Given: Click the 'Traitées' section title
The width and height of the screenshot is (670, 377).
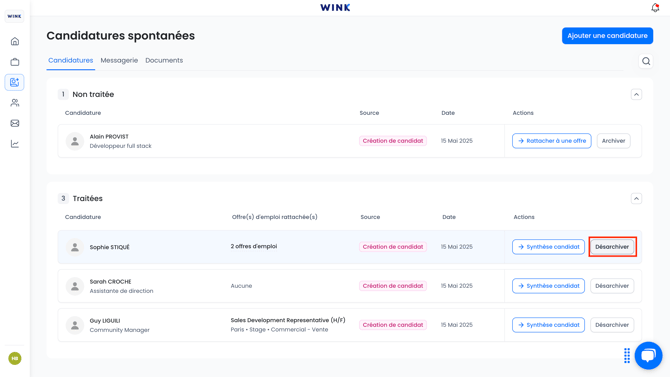Looking at the screenshot, I should pyautogui.click(x=88, y=198).
